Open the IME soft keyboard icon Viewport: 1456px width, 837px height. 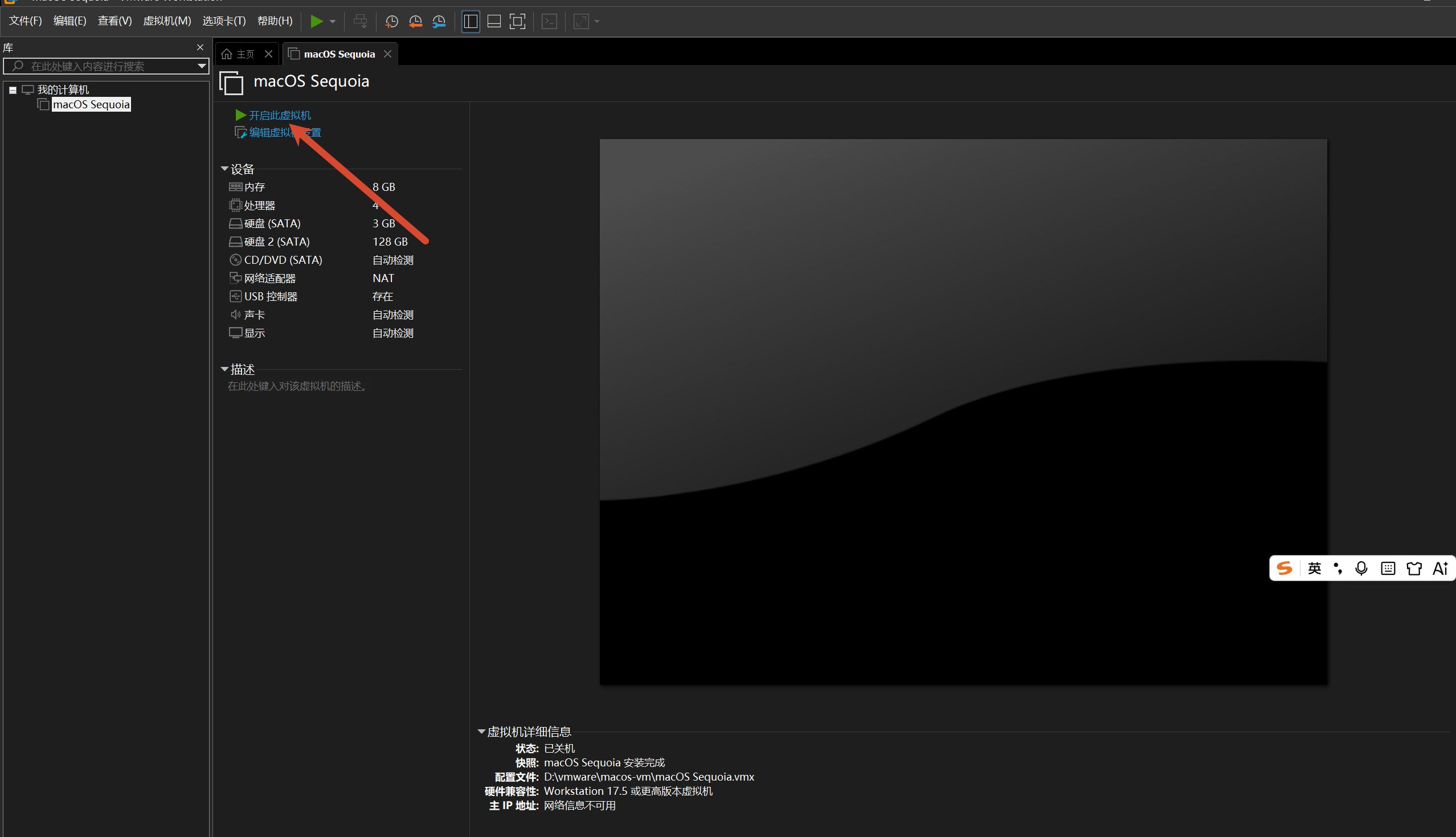click(x=1388, y=569)
